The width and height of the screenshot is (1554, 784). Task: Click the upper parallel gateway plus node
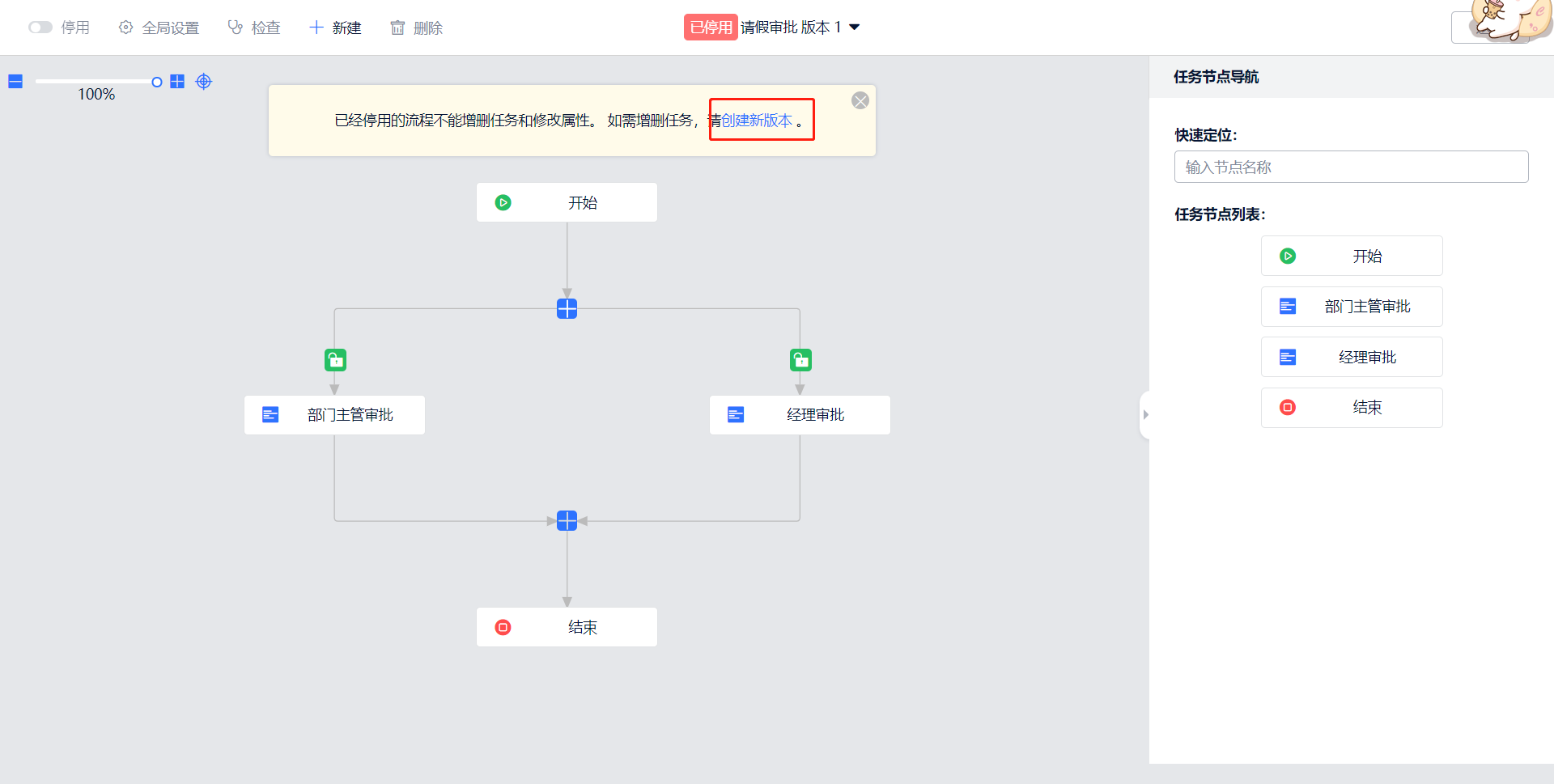(x=567, y=309)
